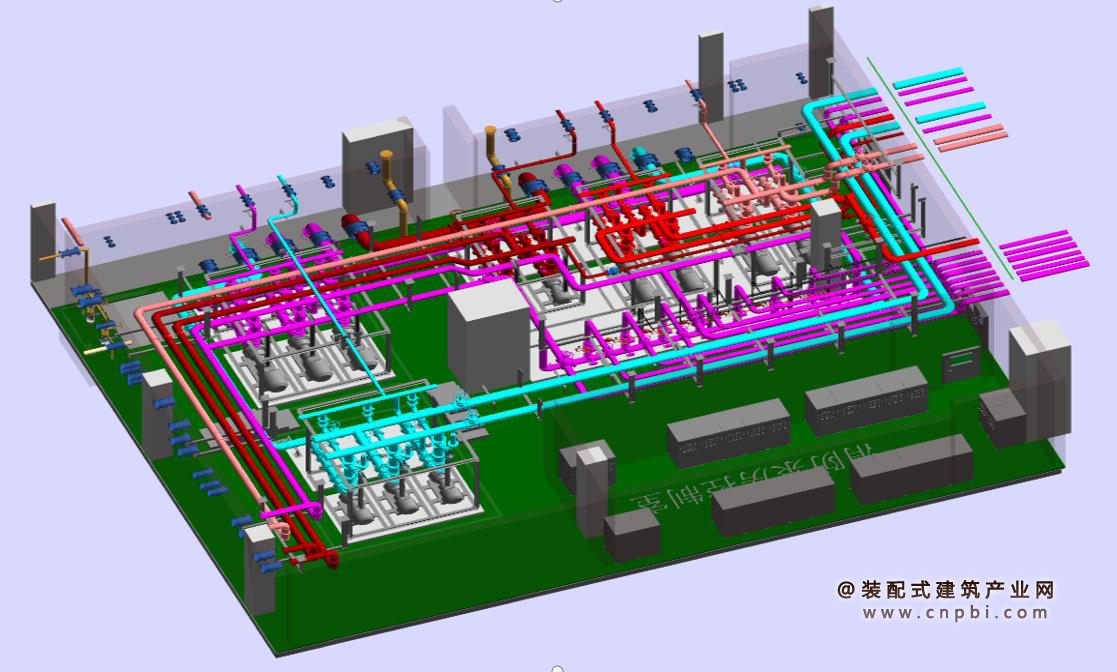Image resolution: width=1117 pixels, height=672 pixels.
Task: Select the gray column at front-left floor edge
Action: 259,570
